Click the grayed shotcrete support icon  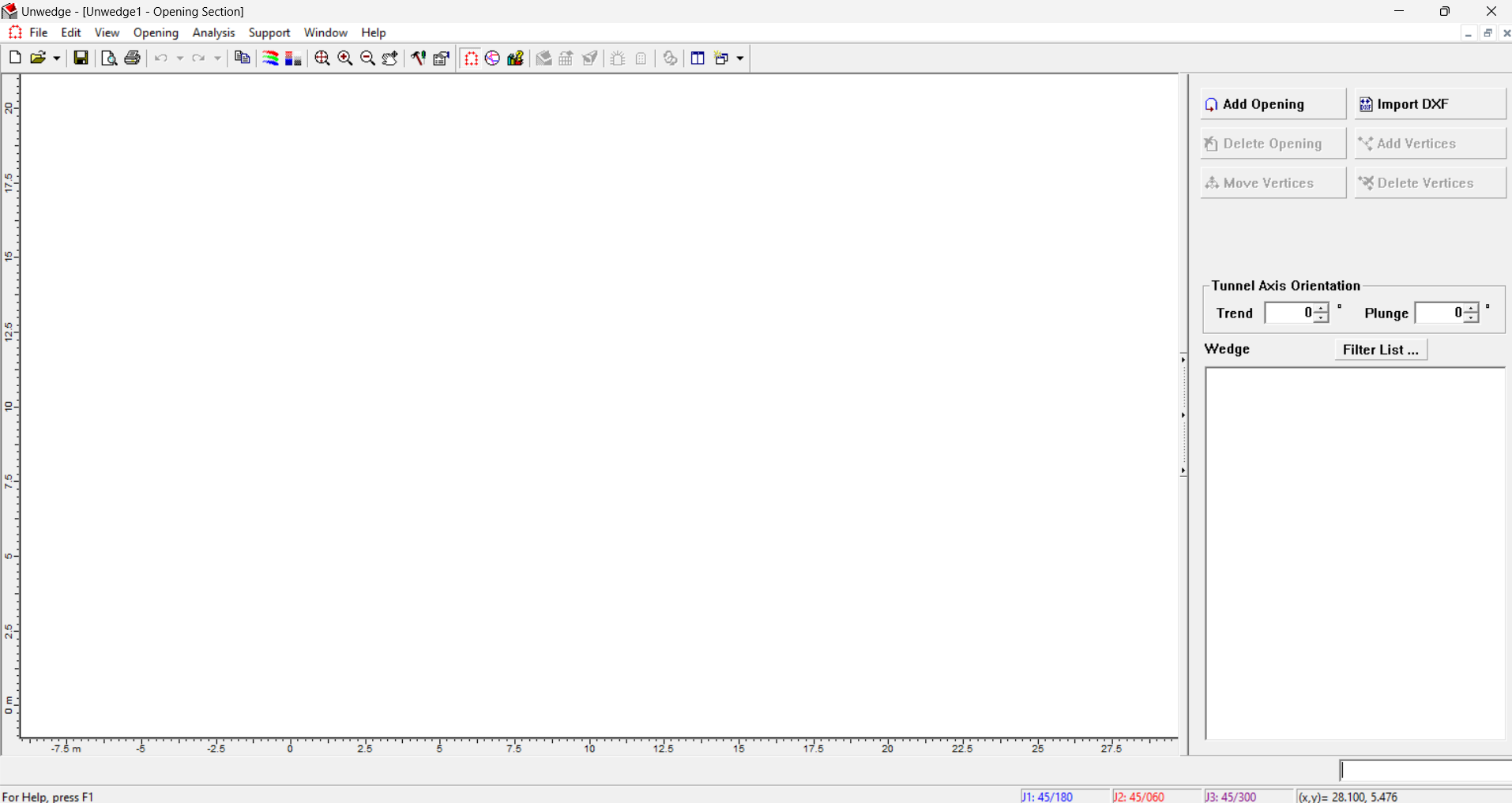[641, 58]
